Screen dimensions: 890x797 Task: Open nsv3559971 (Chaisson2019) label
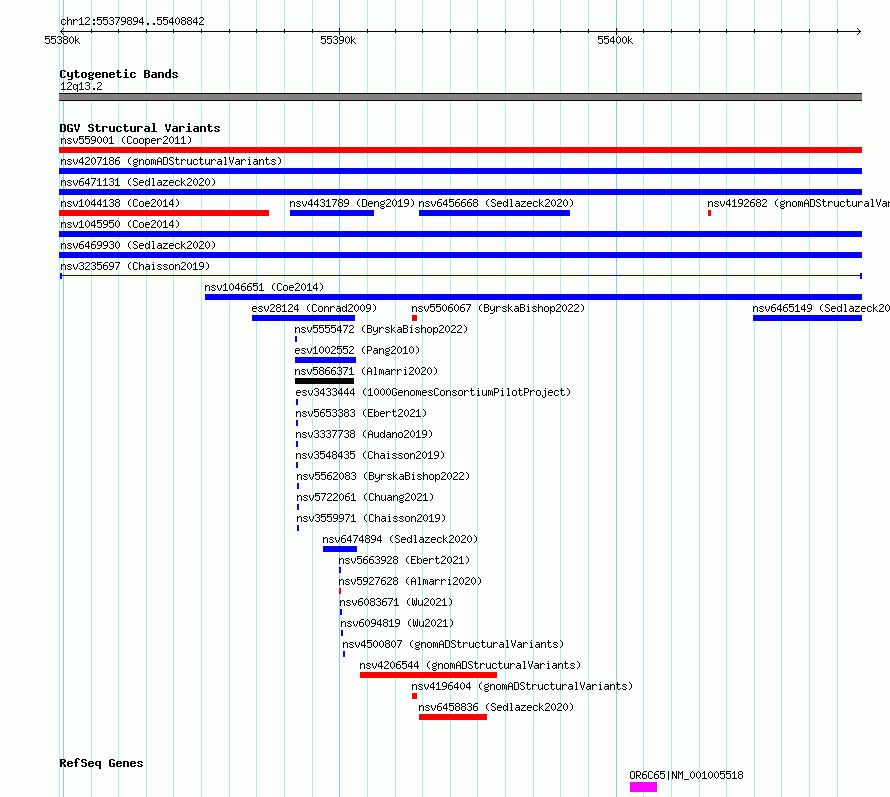point(371,518)
